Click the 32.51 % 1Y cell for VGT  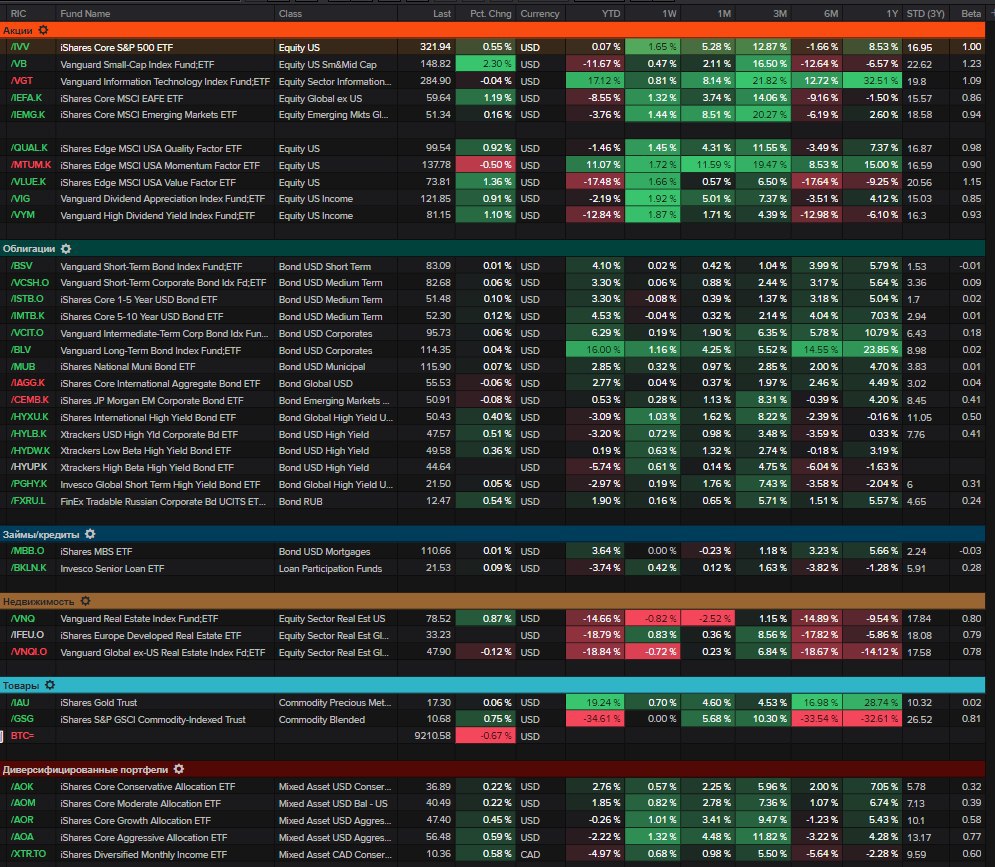click(872, 81)
